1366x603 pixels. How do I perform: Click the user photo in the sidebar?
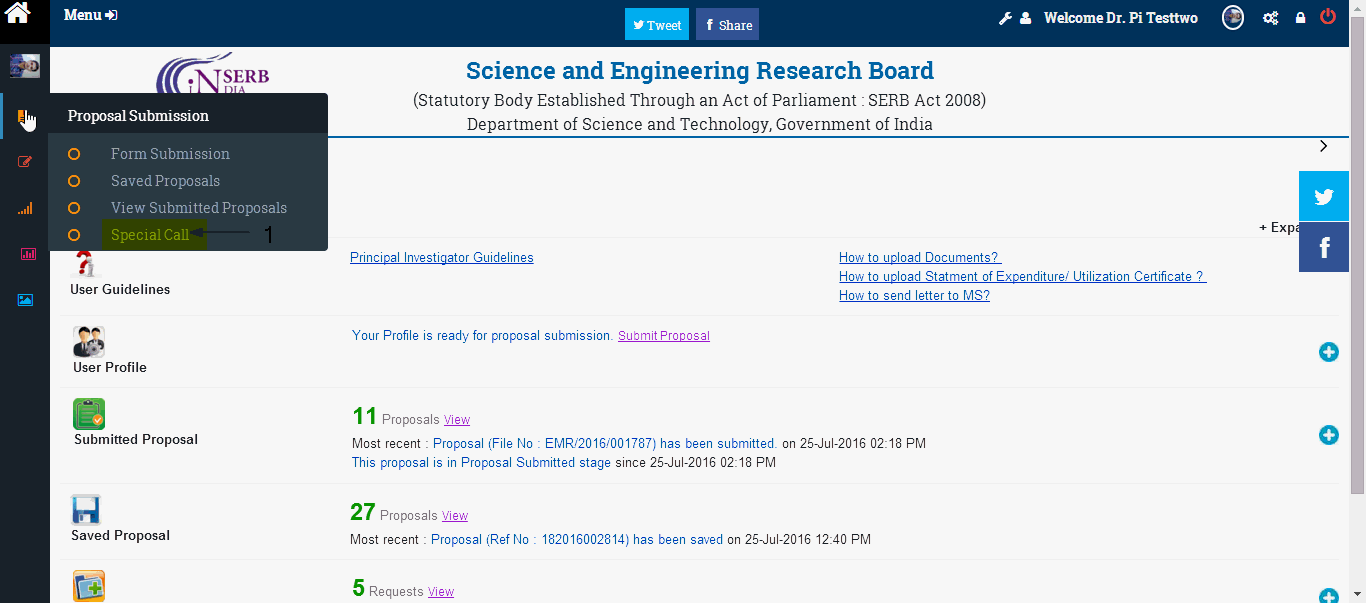coord(25,66)
